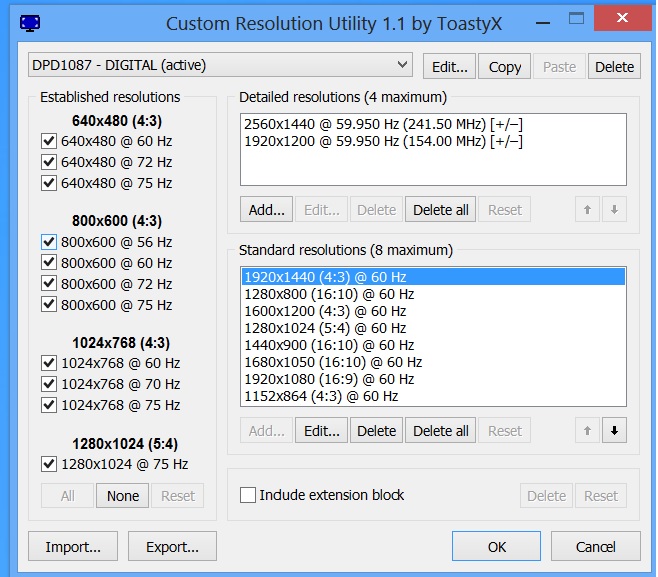Screen dimensions: 658x577
Task: Uncheck 1280x1024 @ 75 Hz checkbox
Action: 49,464
